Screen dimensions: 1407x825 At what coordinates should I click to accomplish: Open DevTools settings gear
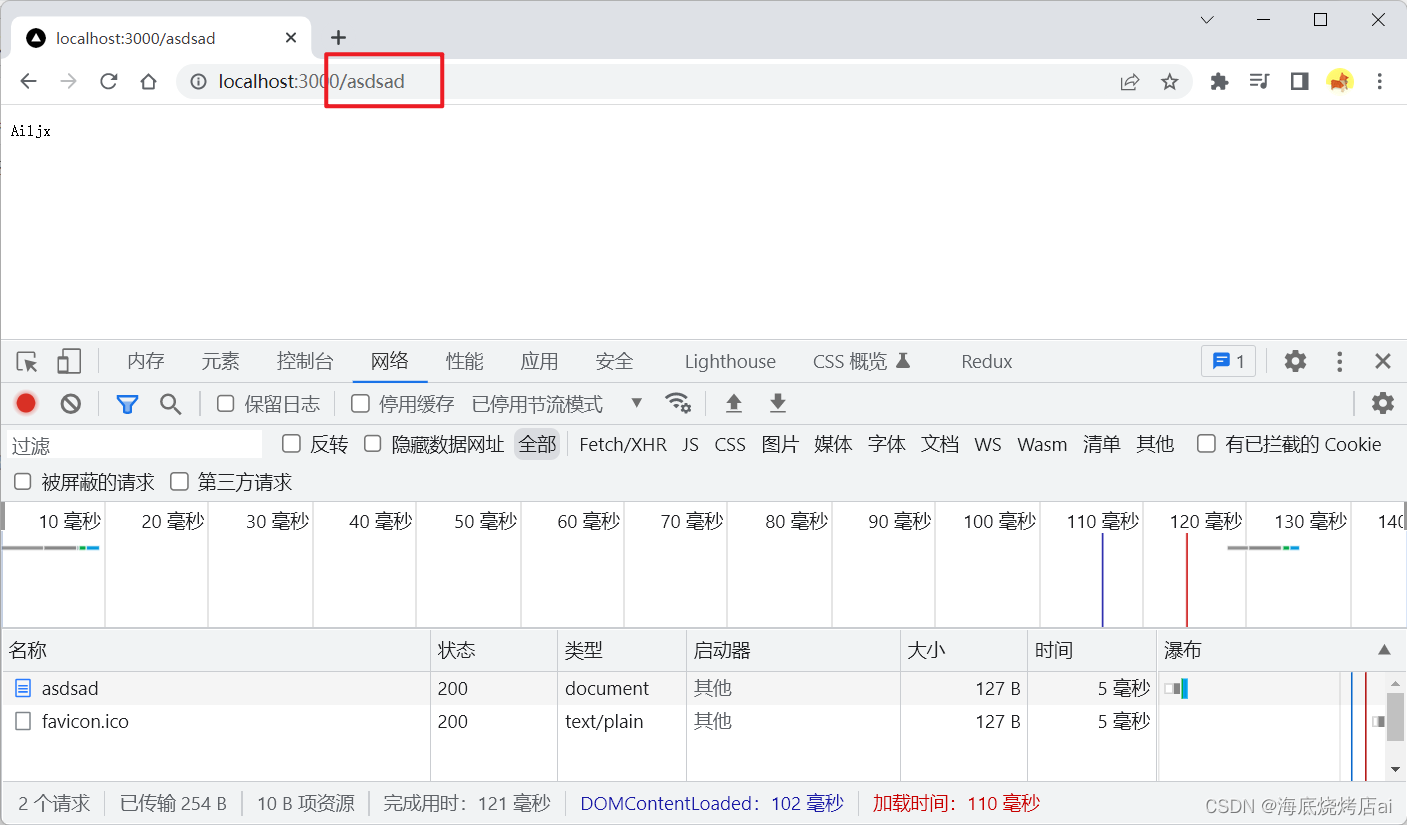[x=1295, y=361]
